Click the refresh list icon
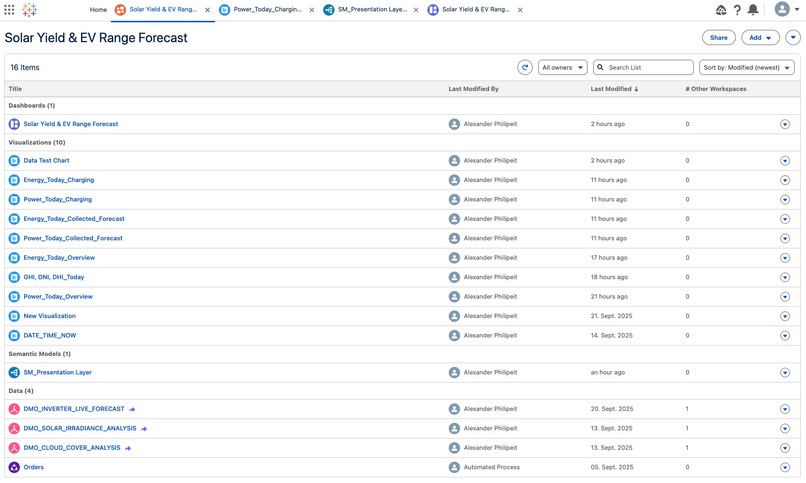The width and height of the screenshot is (806, 483). 525,67
